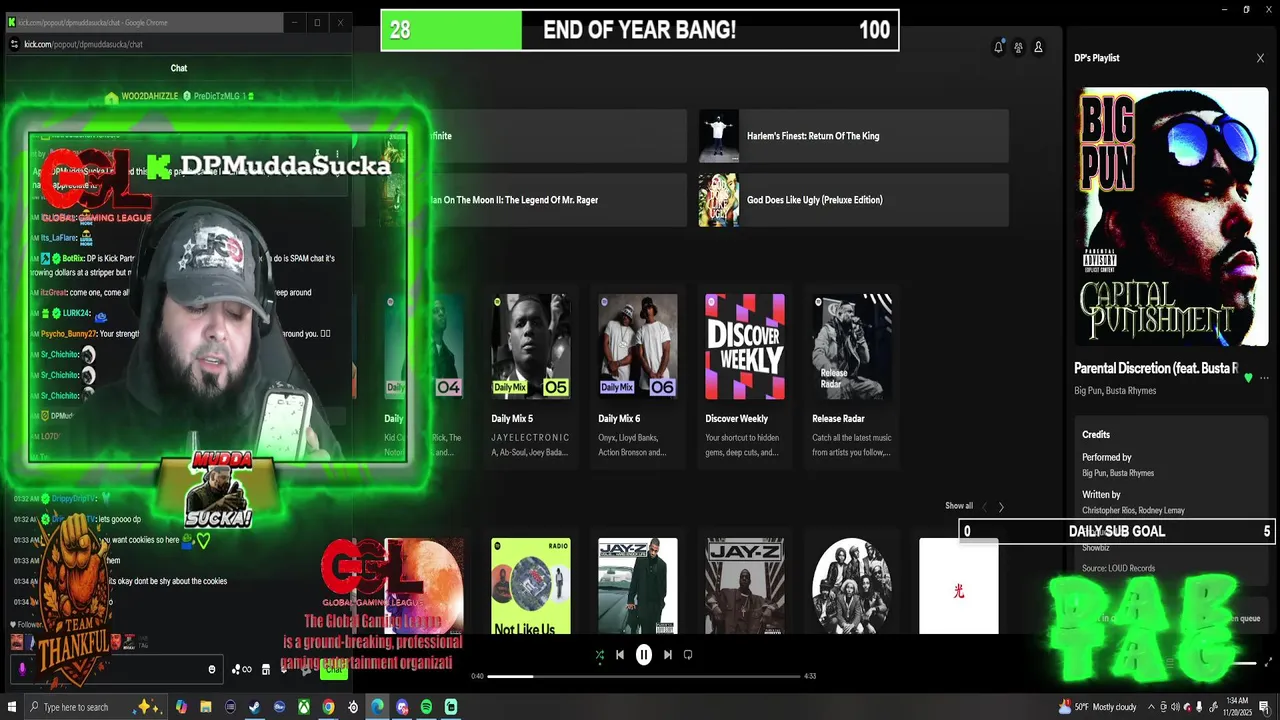
Task: Open first Jay-Z album with car cover
Action: [638, 586]
